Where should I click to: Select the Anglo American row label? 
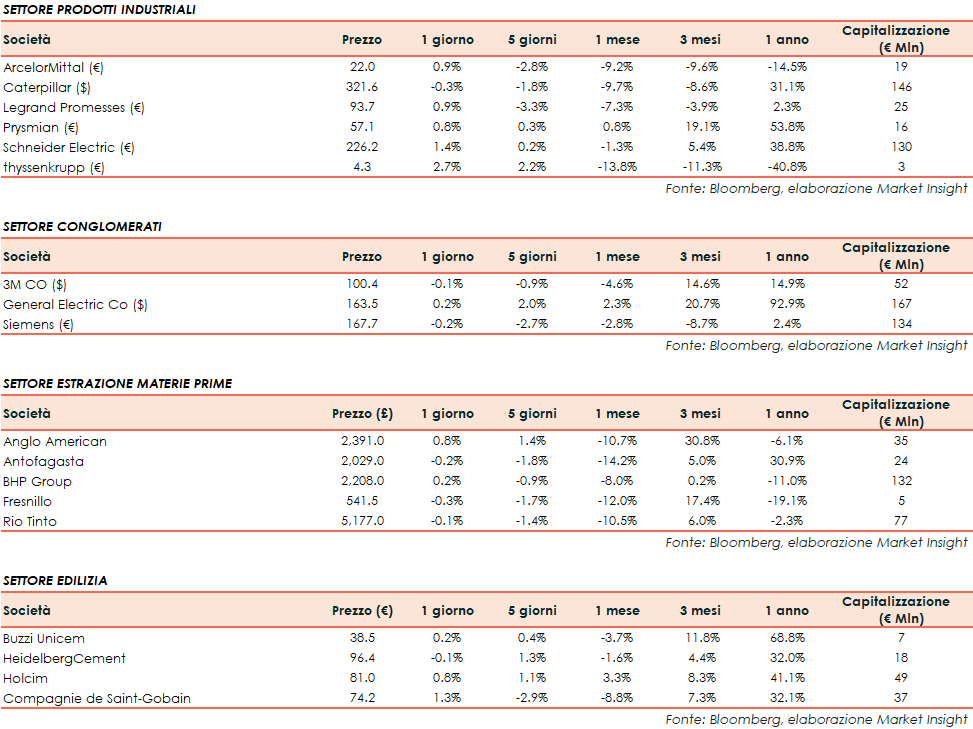[55, 441]
